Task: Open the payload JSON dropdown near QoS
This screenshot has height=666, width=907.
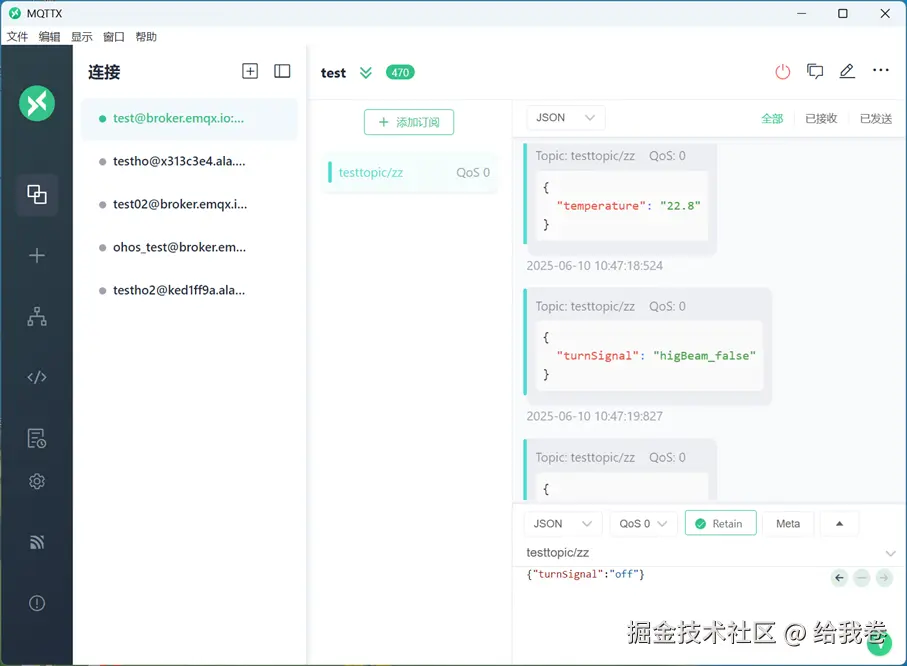Action: pyautogui.click(x=563, y=523)
